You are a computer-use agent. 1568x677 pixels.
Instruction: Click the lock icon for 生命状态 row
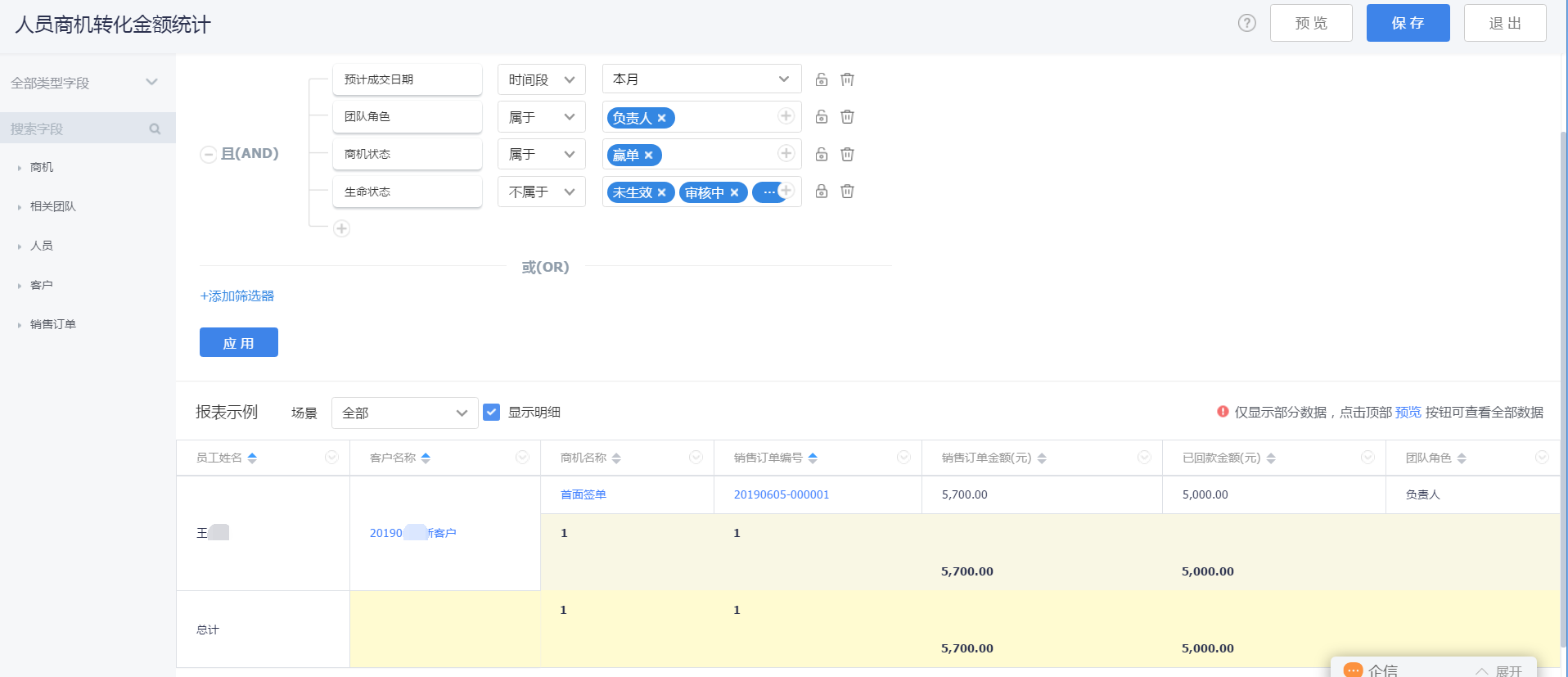coord(822,191)
